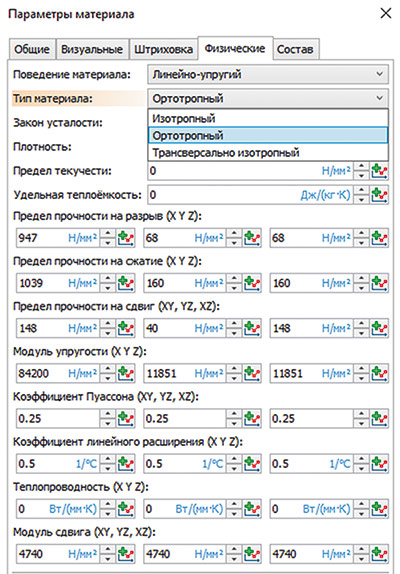
Task: Switch to the Визуальные tab
Action: 92,49
